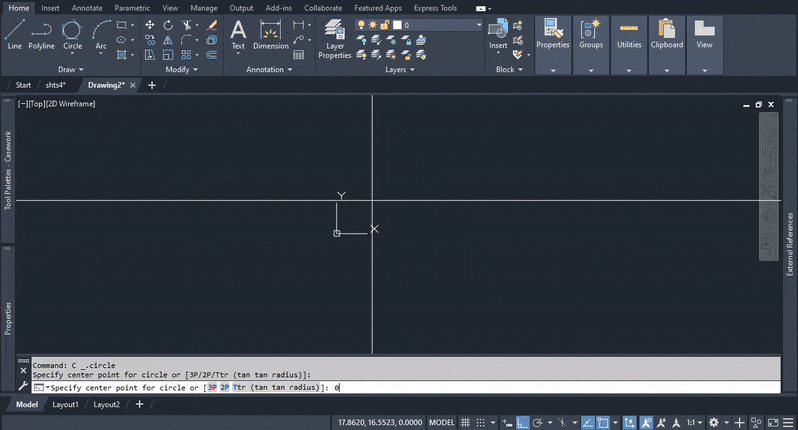Expand the Layers panel flyout
Screen dimensions: 798x430
point(400,69)
